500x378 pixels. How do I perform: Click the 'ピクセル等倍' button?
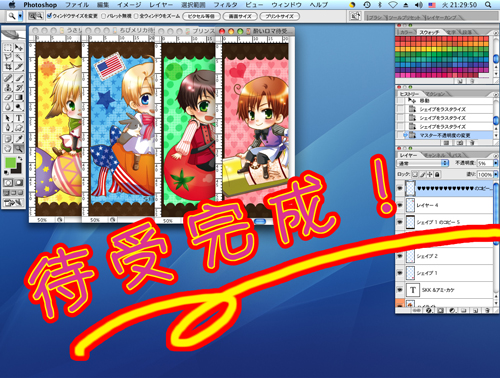(x=201, y=16)
